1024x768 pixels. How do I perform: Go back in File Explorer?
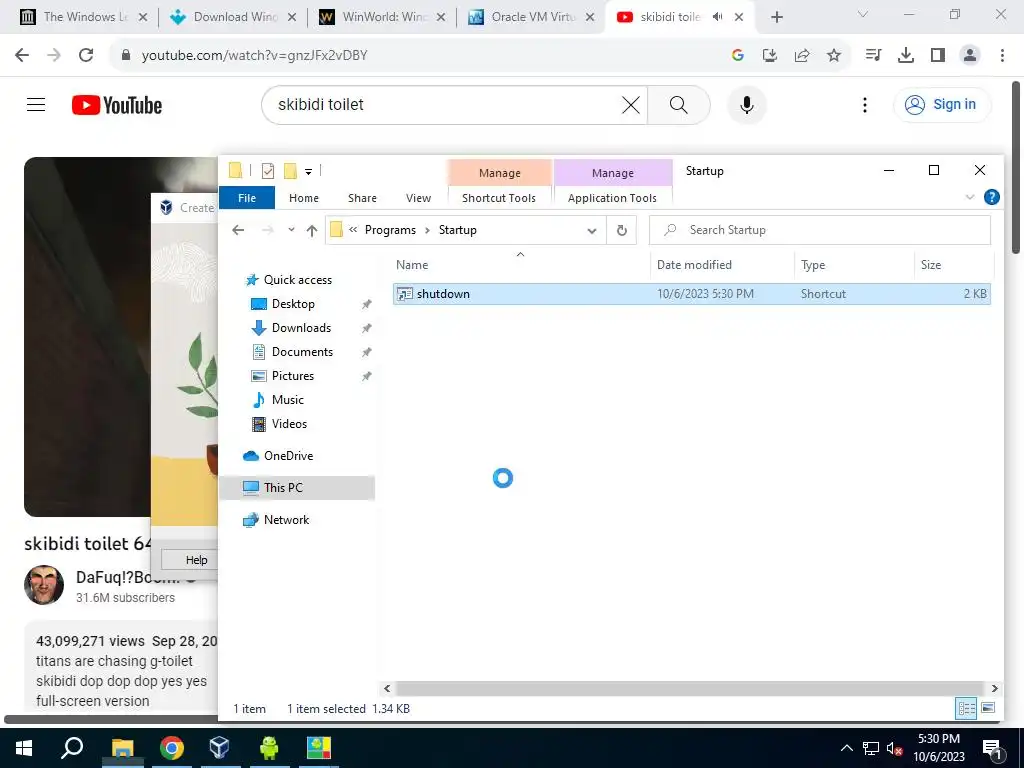click(x=238, y=230)
